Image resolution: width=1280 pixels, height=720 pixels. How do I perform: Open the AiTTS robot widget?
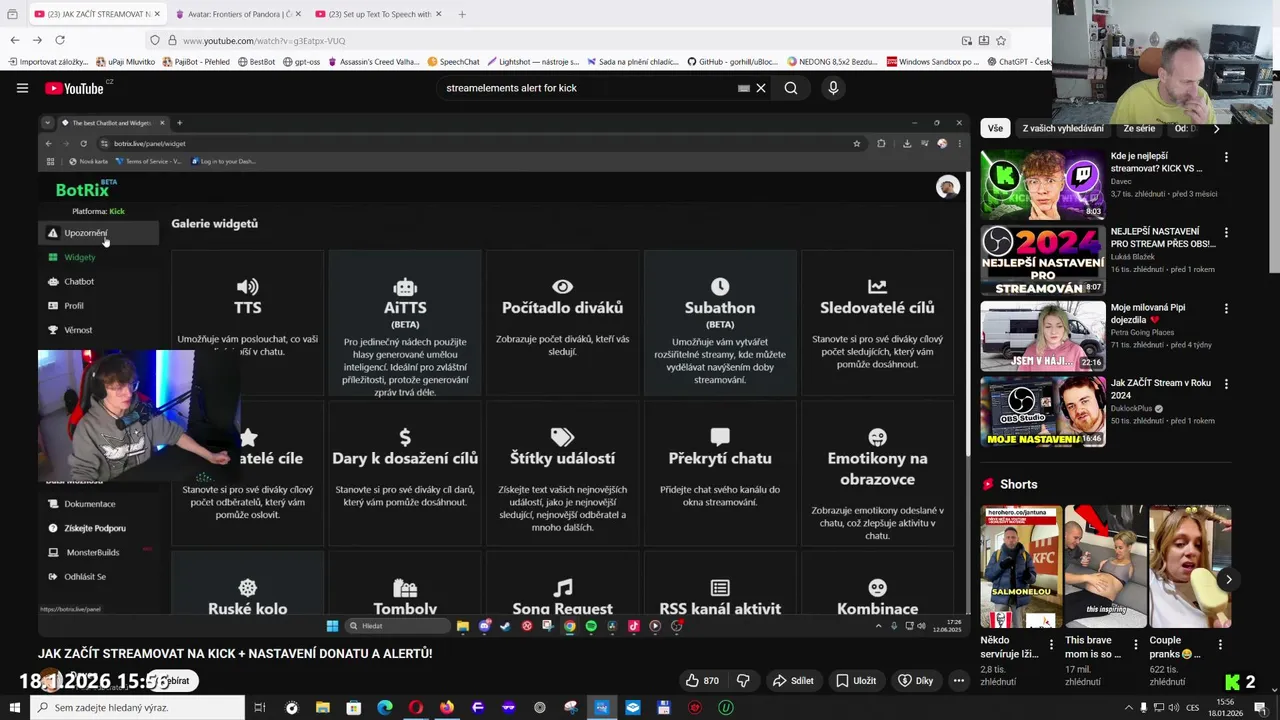click(405, 287)
